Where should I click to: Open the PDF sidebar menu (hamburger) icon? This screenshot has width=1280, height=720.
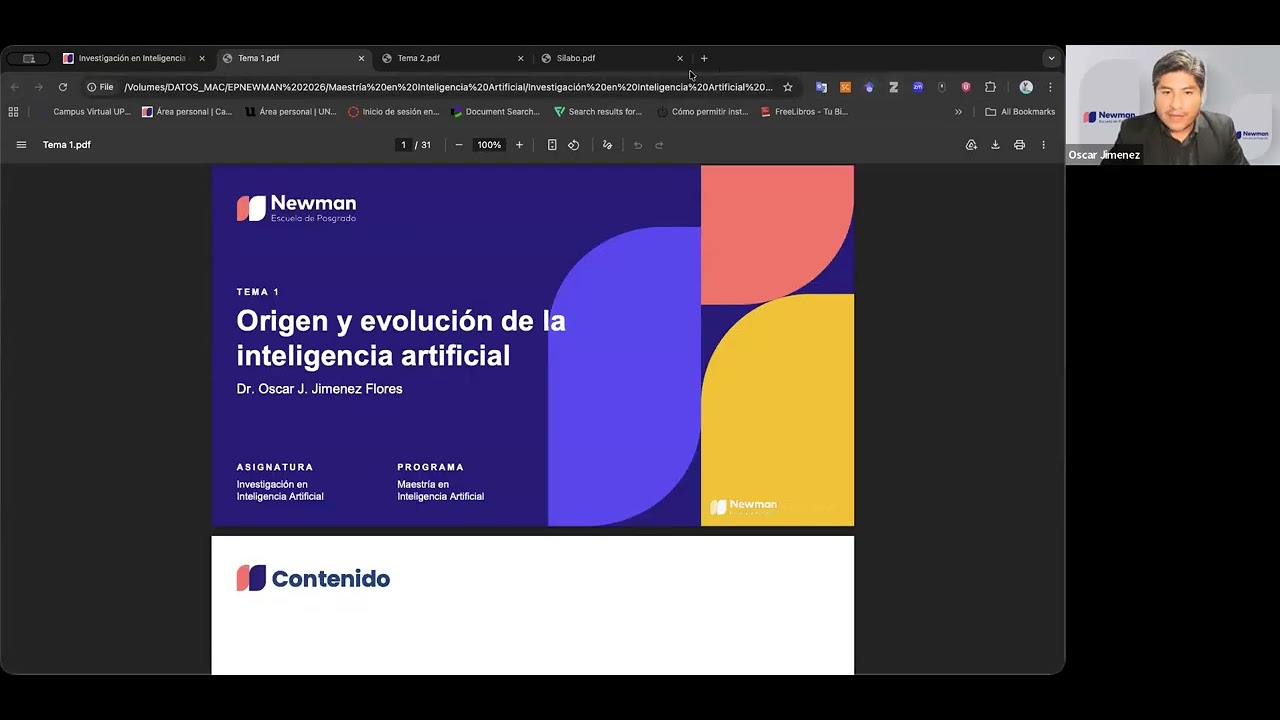21,145
